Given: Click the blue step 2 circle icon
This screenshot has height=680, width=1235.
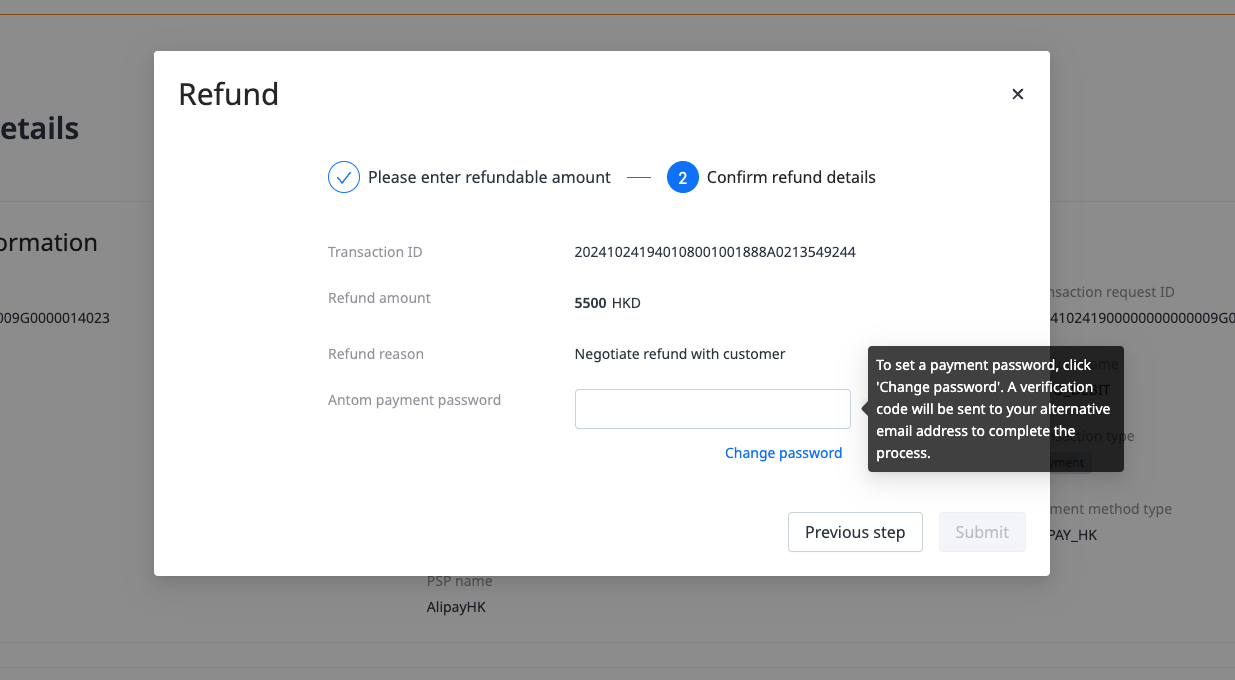Looking at the screenshot, I should [x=682, y=177].
